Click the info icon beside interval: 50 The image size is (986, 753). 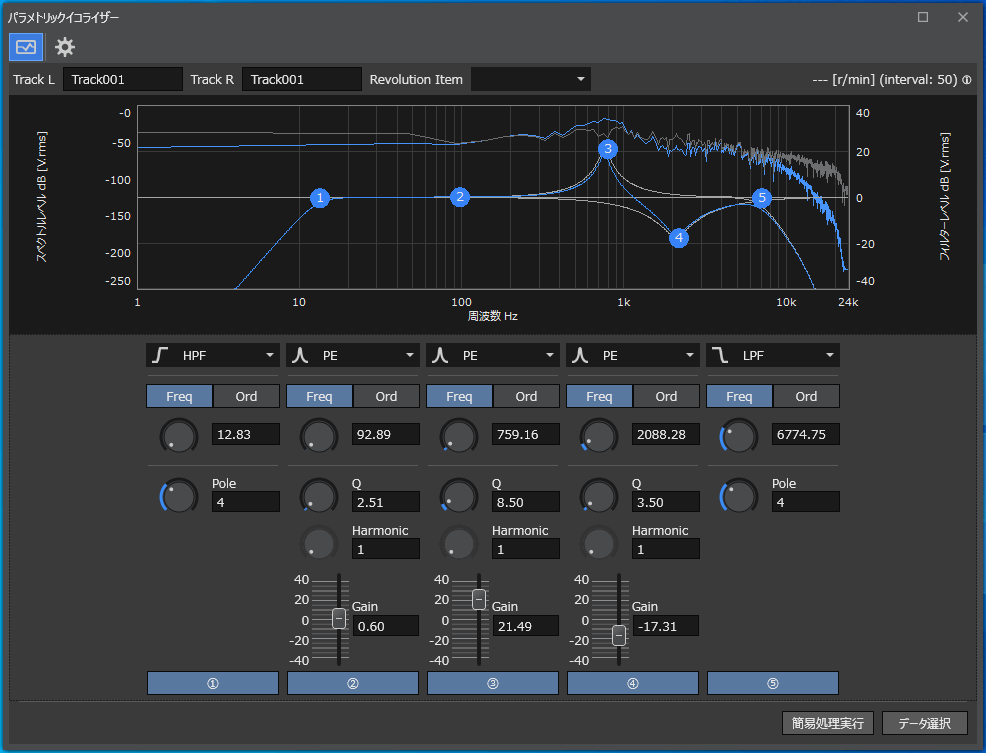point(967,80)
